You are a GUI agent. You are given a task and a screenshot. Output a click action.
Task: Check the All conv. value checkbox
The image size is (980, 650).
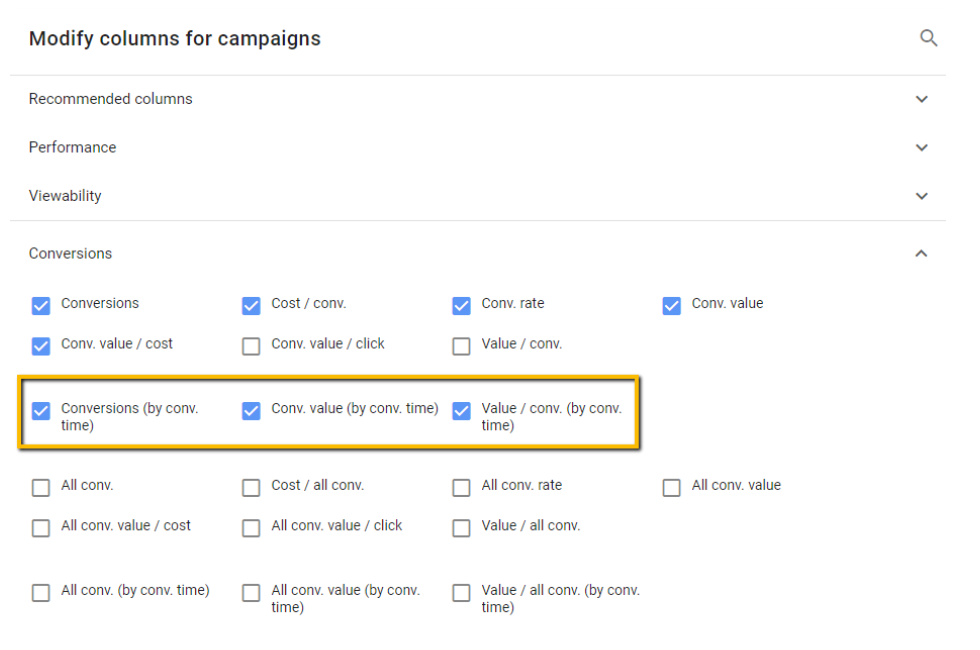coord(671,487)
